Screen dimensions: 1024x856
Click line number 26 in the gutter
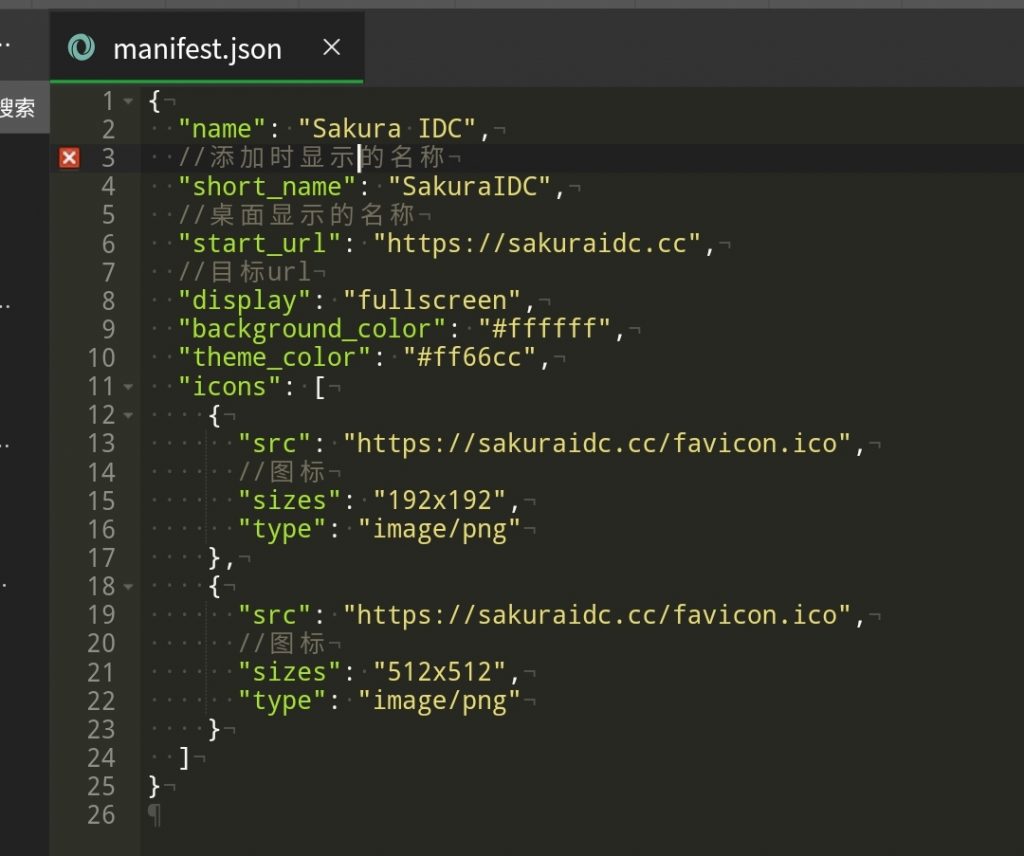(x=101, y=815)
